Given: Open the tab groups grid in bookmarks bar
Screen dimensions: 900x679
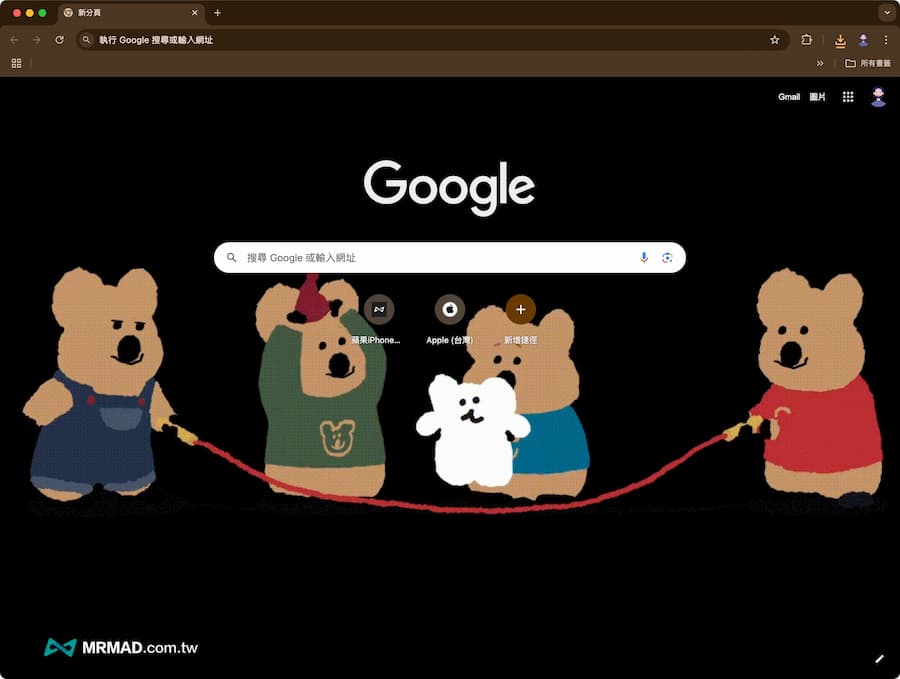Looking at the screenshot, I should coord(16,63).
